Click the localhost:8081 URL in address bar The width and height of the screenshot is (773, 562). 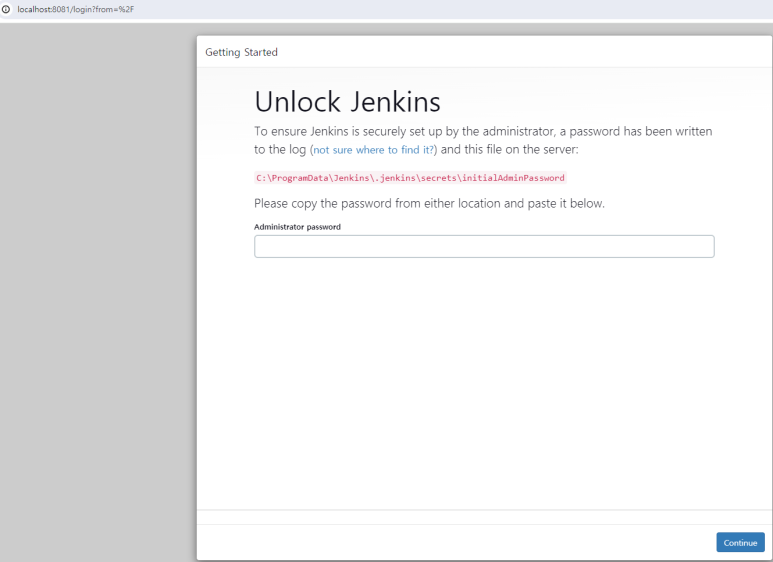[75, 9]
